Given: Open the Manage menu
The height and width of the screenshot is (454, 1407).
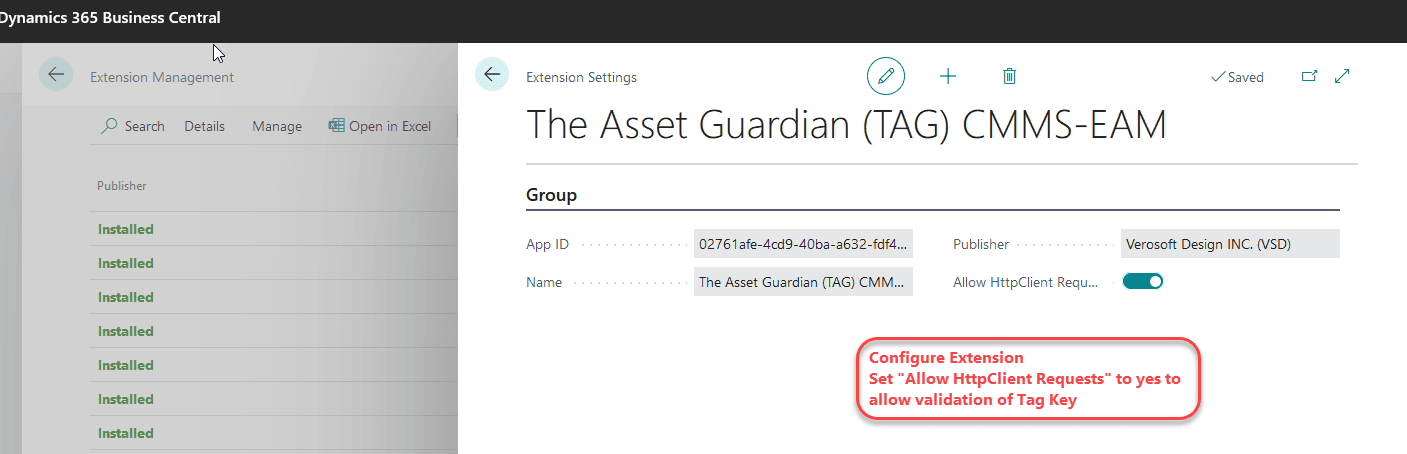Looking at the screenshot, I should pyautogui.click(x=277, y=126).
